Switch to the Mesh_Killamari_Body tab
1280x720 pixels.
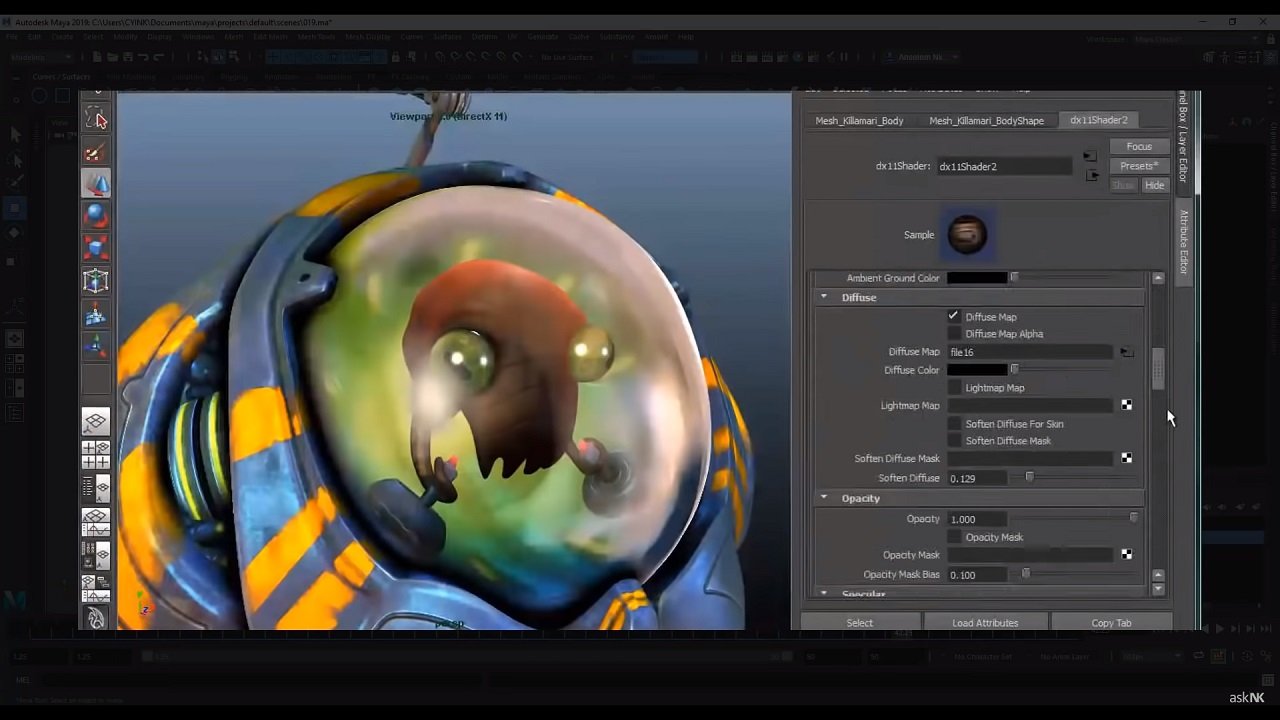(859, 120)
